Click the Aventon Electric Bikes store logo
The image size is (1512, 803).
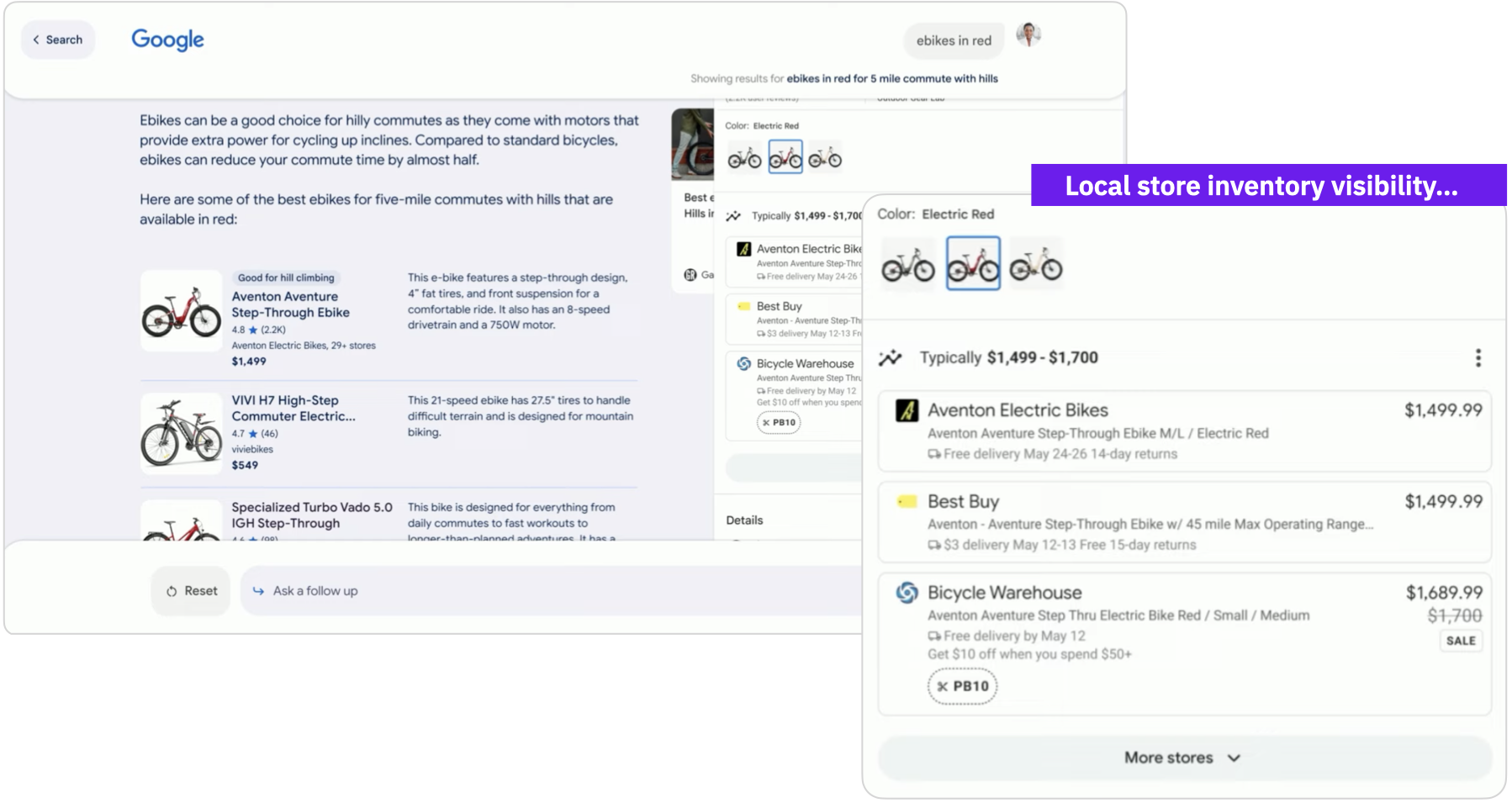click(907, 410)
